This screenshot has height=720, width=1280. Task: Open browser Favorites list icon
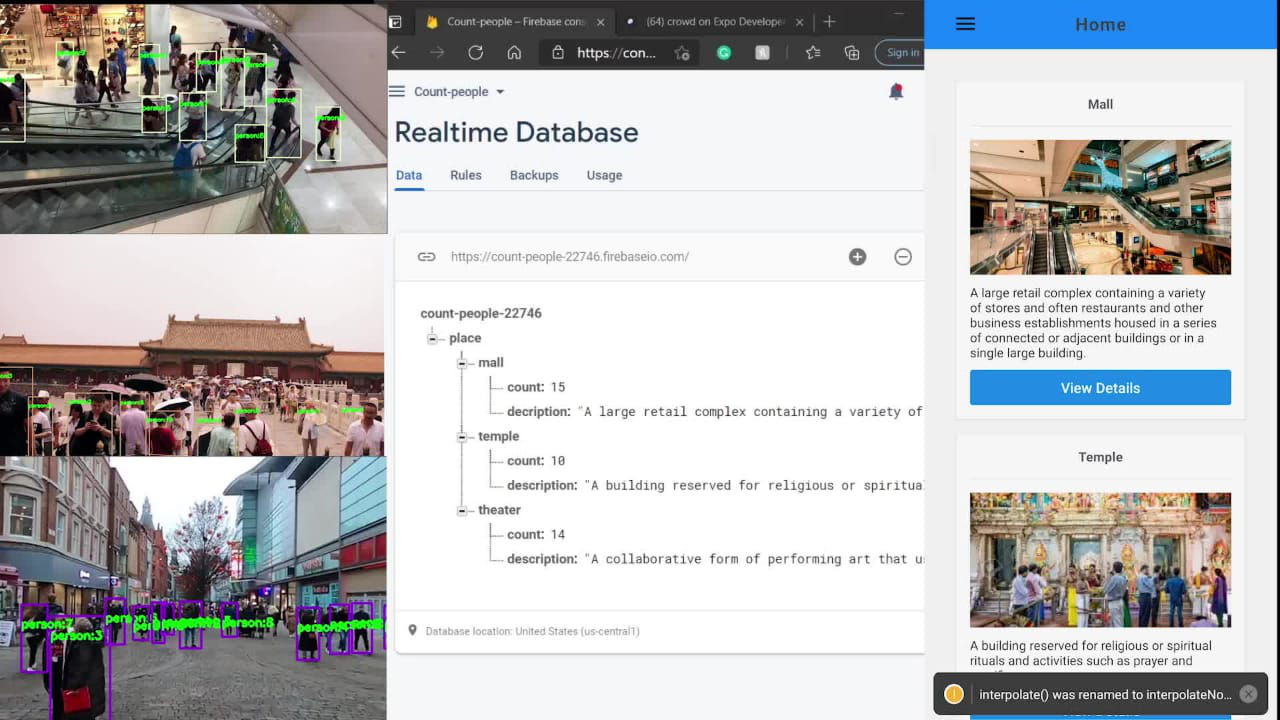(x=813, y=53)
